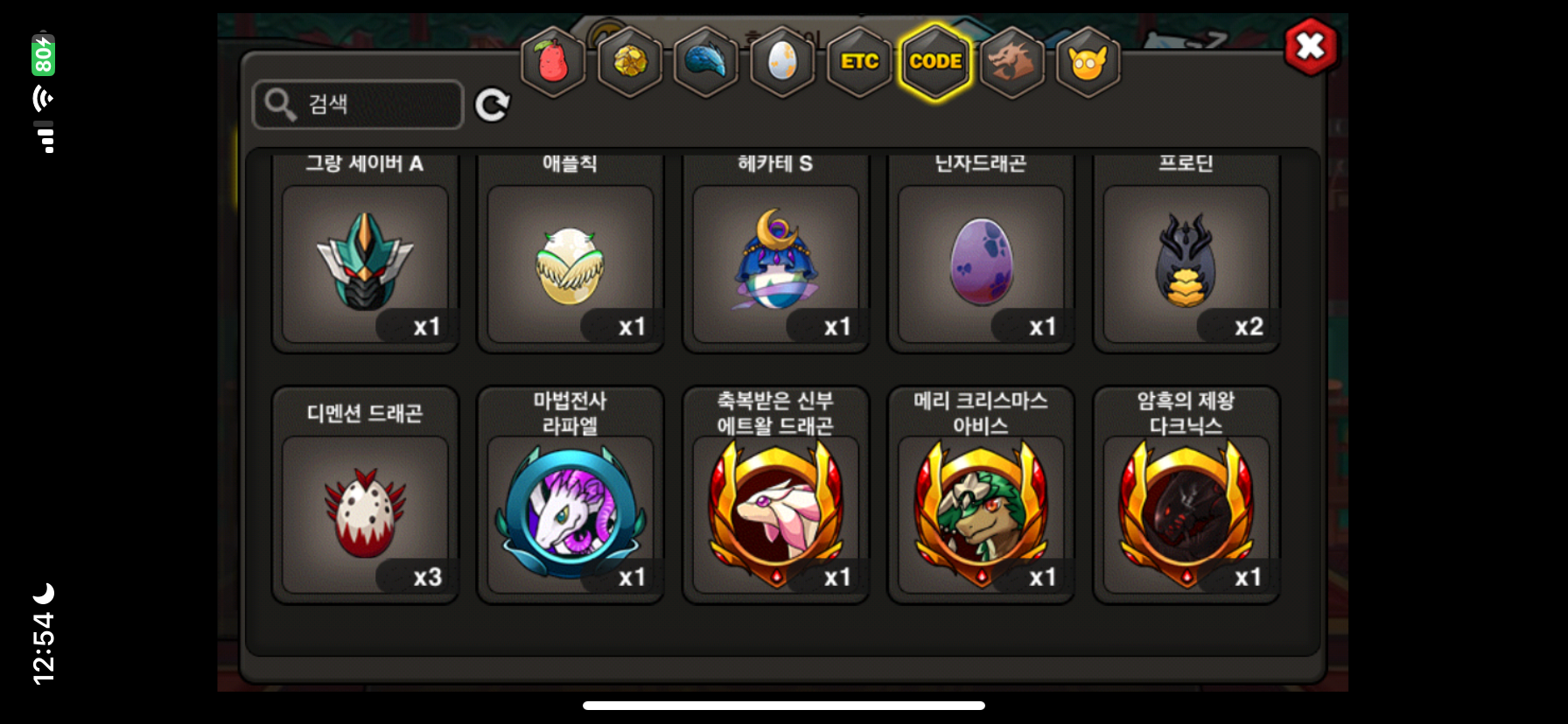
Task: Select the 프로틴 black horned egg
Action: point(1186,254)
